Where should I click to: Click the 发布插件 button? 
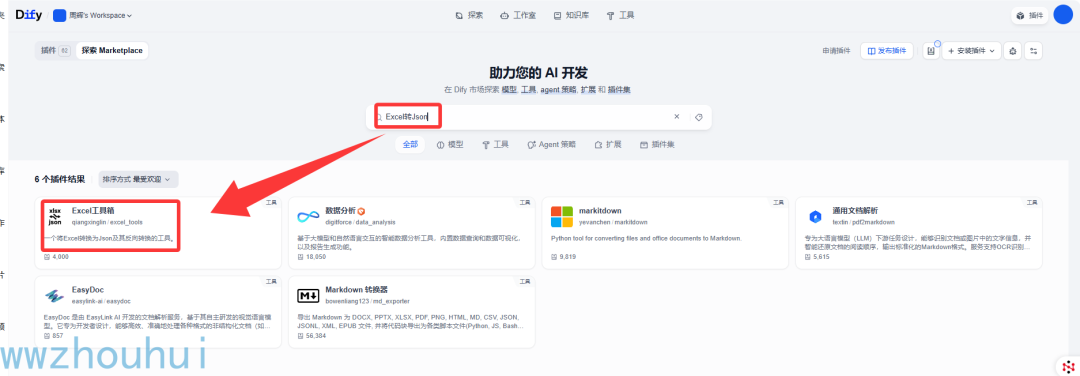886,51
